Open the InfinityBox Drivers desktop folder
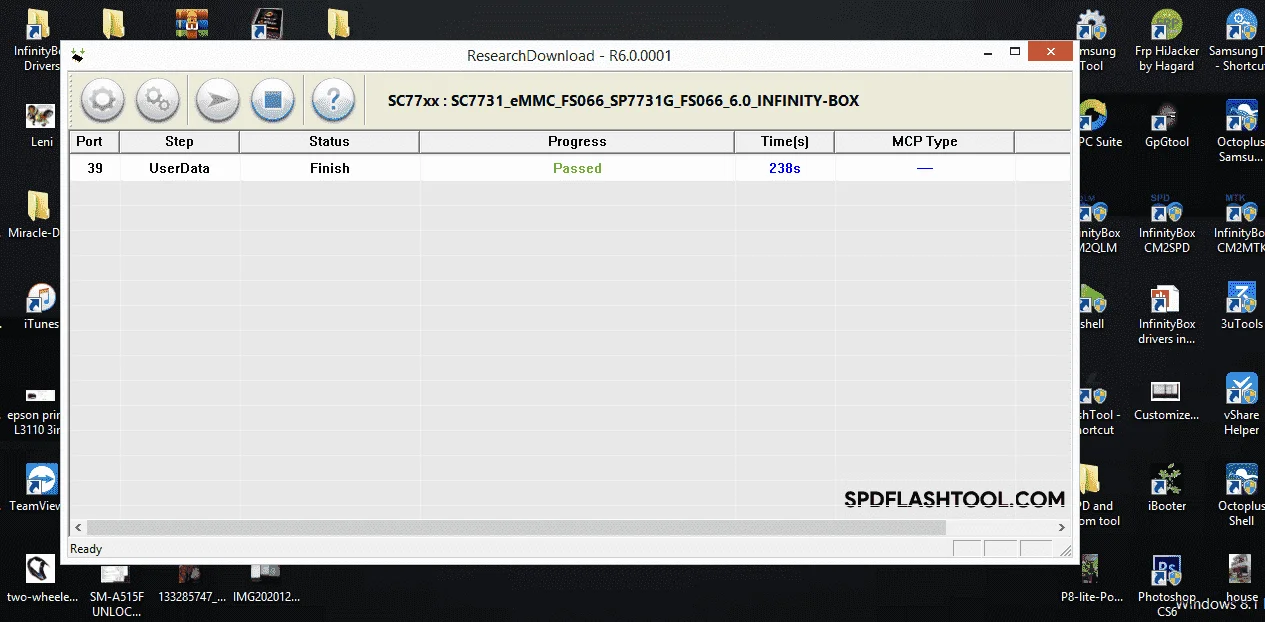The image size is (1265, 622). pos(38,41)
